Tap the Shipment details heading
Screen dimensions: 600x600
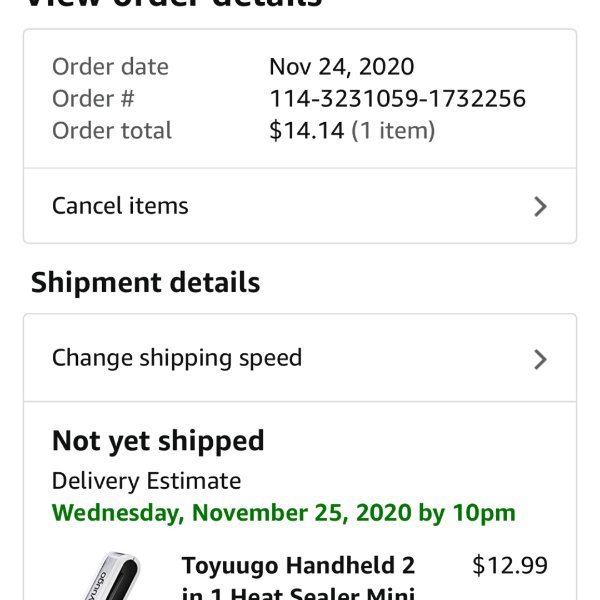click(145, 282)
